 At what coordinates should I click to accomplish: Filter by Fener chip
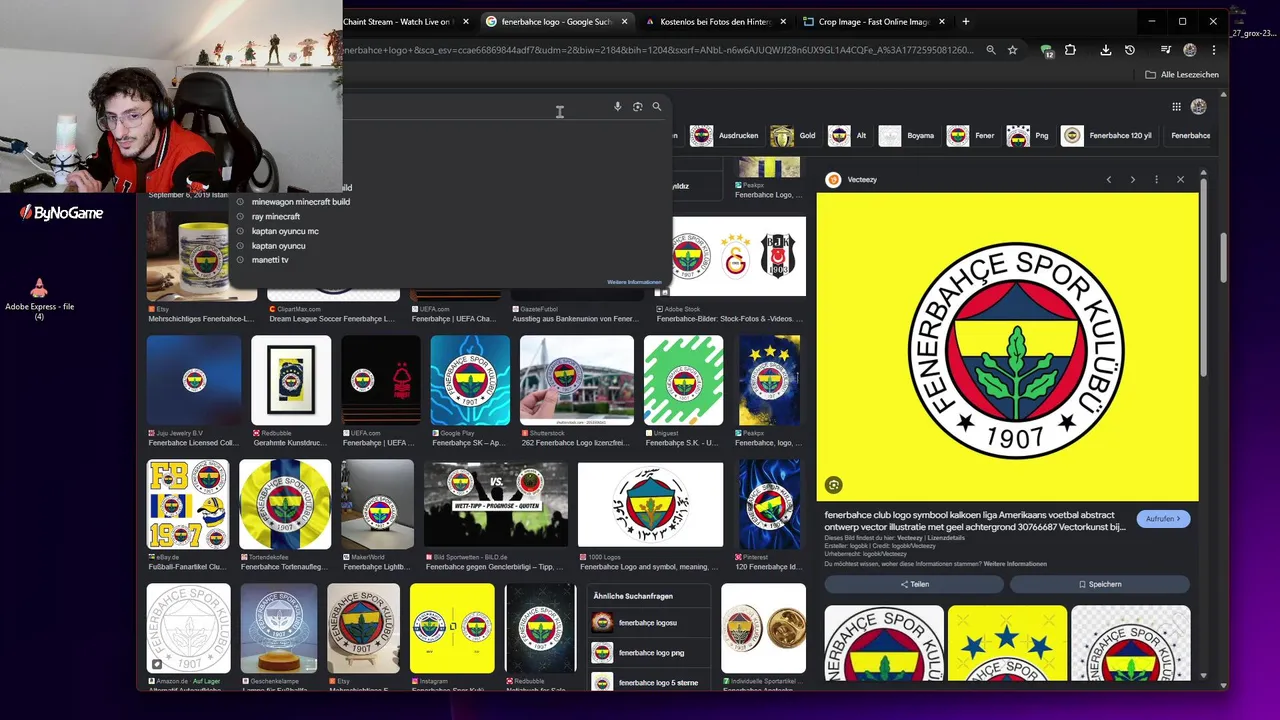(x=972, y=136)
